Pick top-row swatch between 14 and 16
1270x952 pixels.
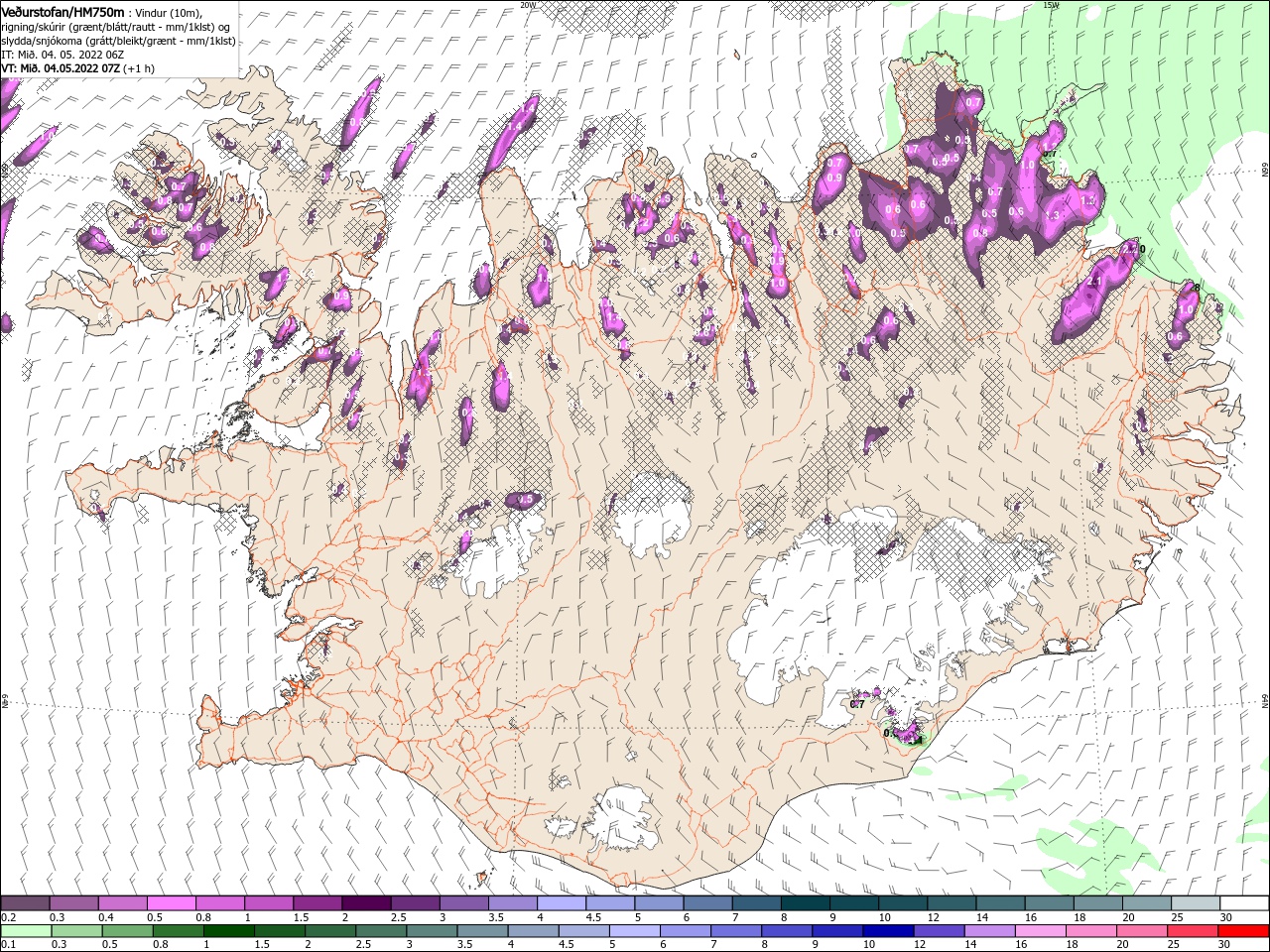(1001, 902)
